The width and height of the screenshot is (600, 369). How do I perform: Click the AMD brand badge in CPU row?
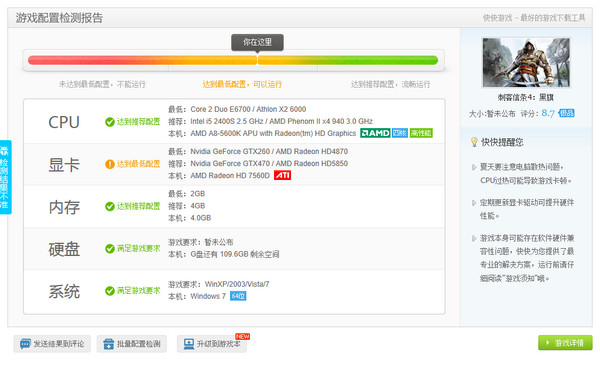[375, 133]
